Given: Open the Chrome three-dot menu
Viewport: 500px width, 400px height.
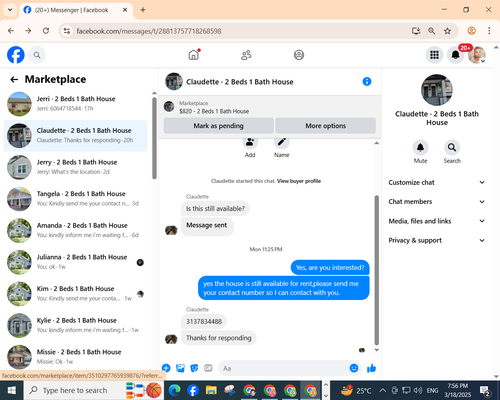Looking at the screenshot, I should [x=489, y=31].
